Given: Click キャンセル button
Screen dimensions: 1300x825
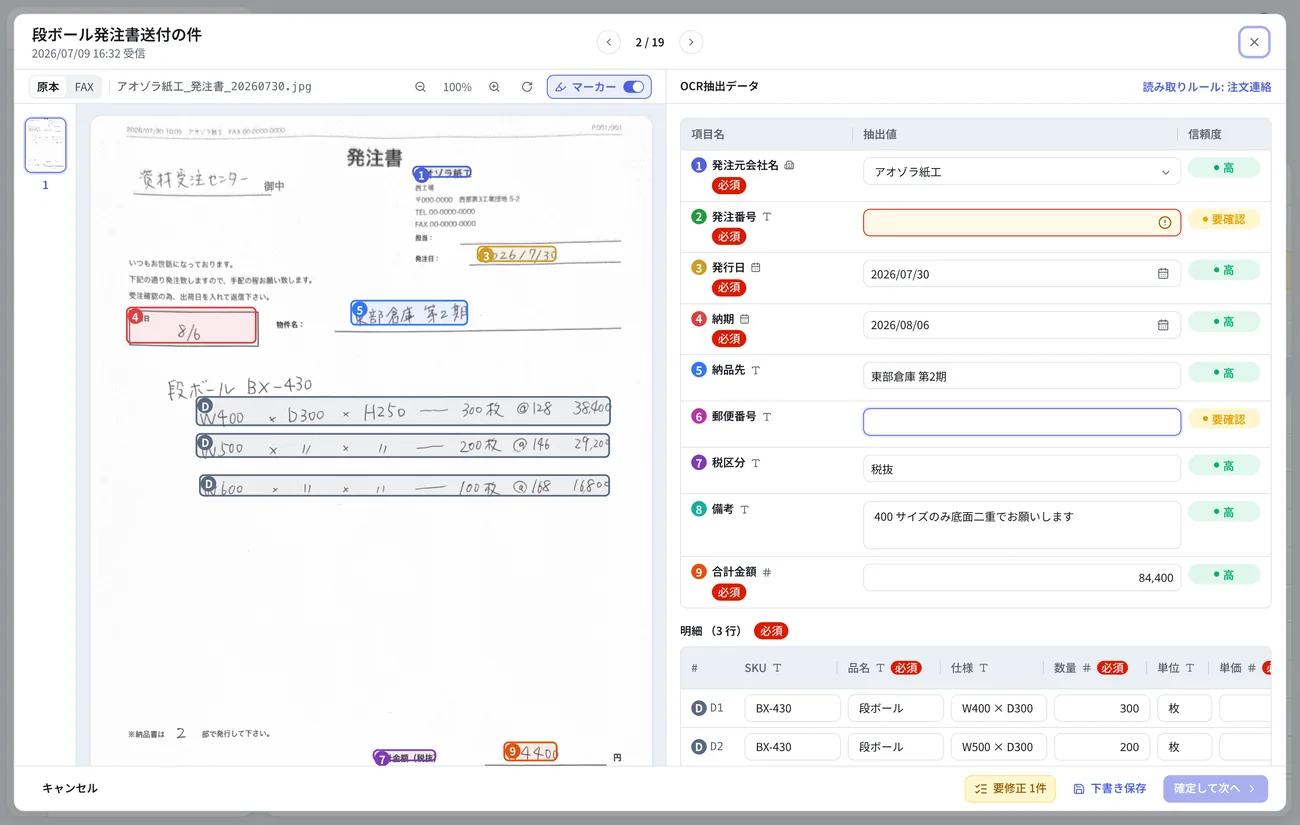Looking at the screenshot, I should 70,788.
